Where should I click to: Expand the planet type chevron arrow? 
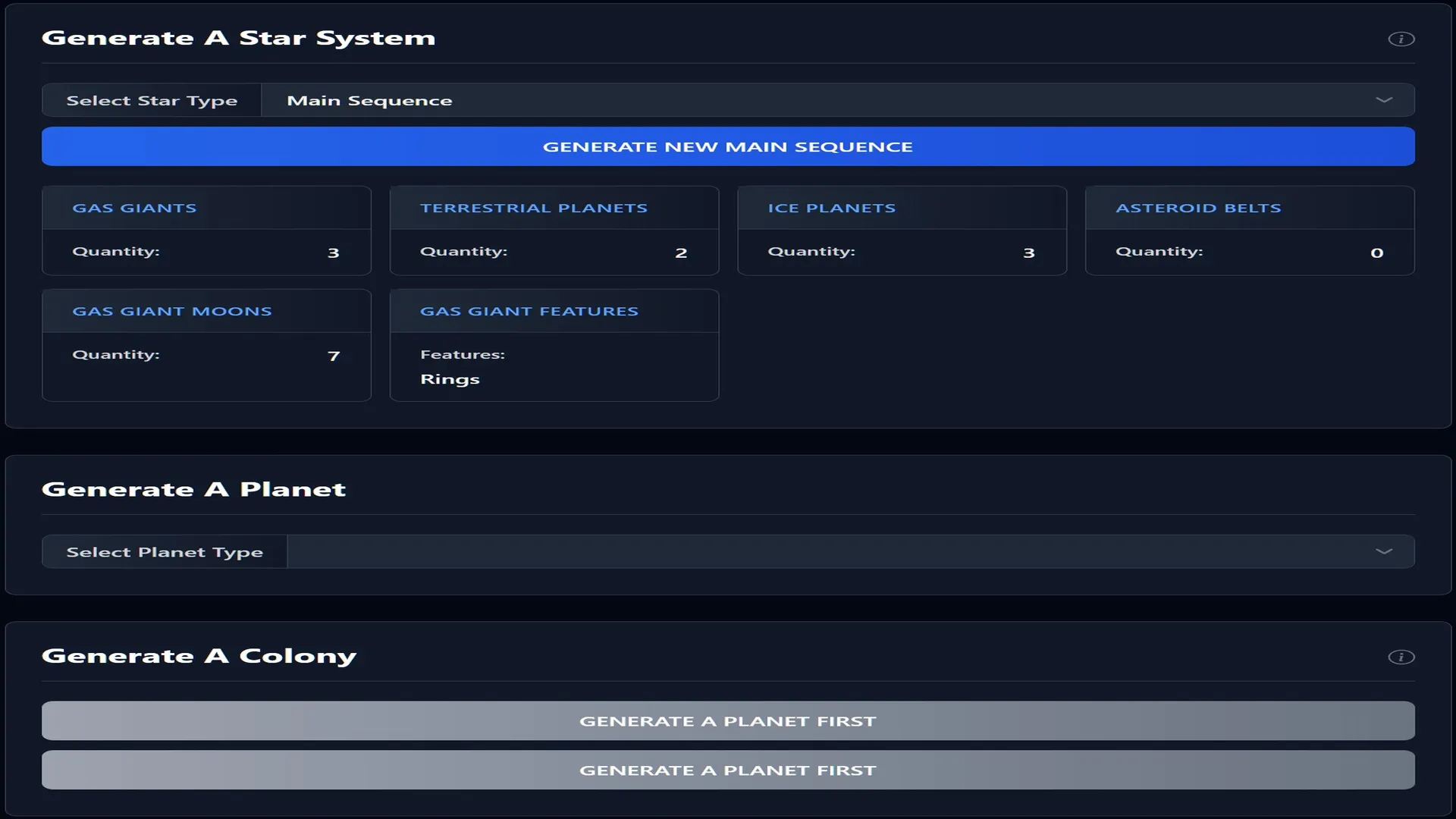point(1384,551)
